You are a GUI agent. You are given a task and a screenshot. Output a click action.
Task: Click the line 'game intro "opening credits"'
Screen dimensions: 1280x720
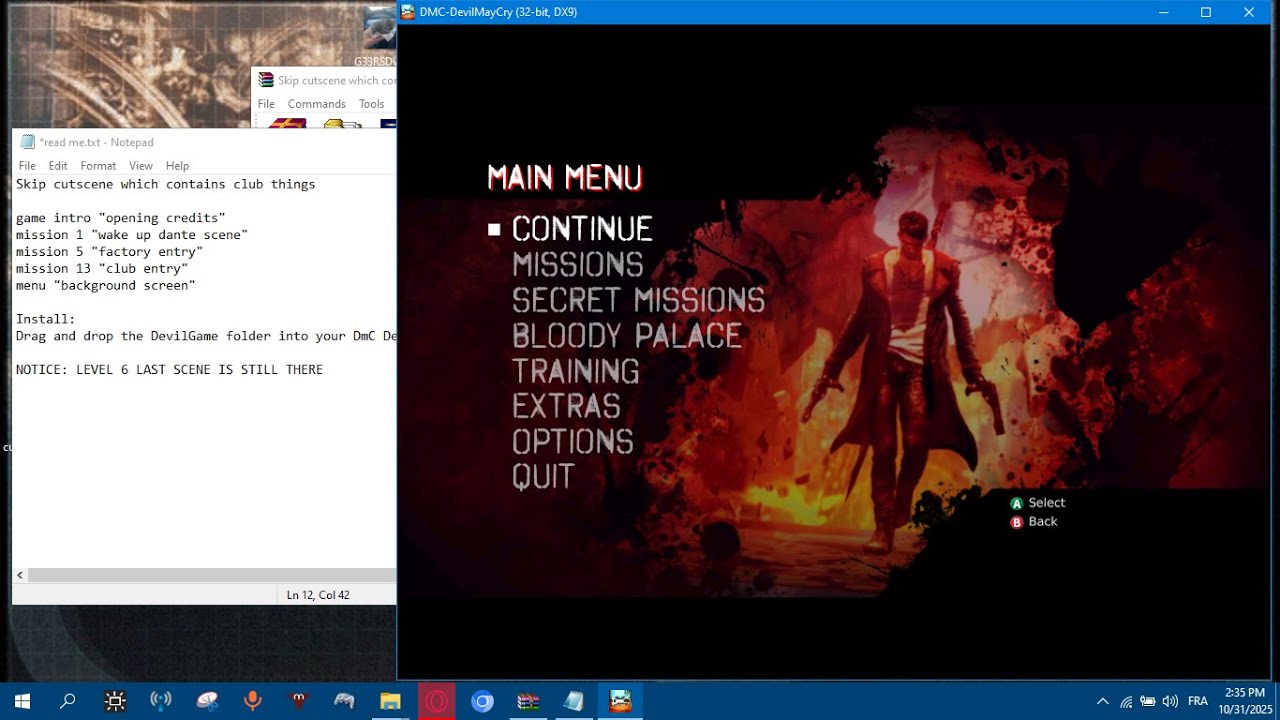[x=121, y=218]
